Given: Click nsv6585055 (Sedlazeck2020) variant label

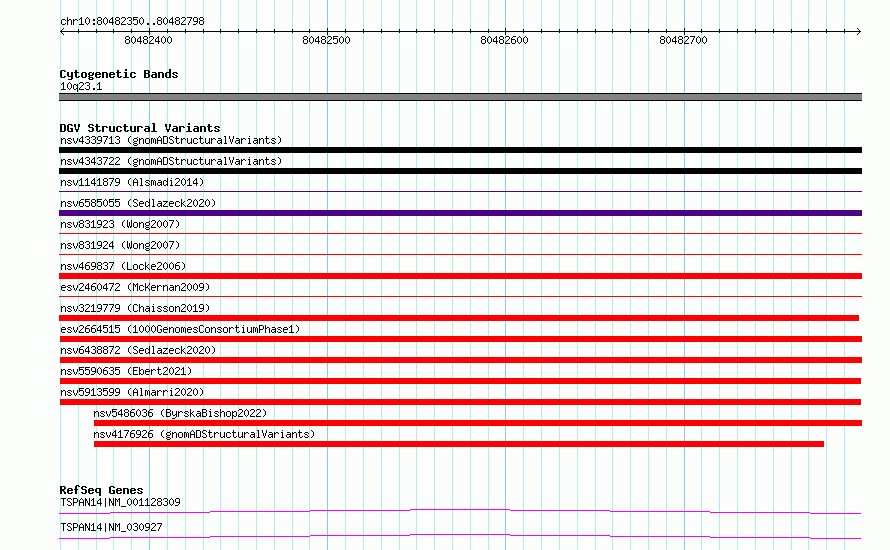Looking at the screenshot, I should (138, 203).
